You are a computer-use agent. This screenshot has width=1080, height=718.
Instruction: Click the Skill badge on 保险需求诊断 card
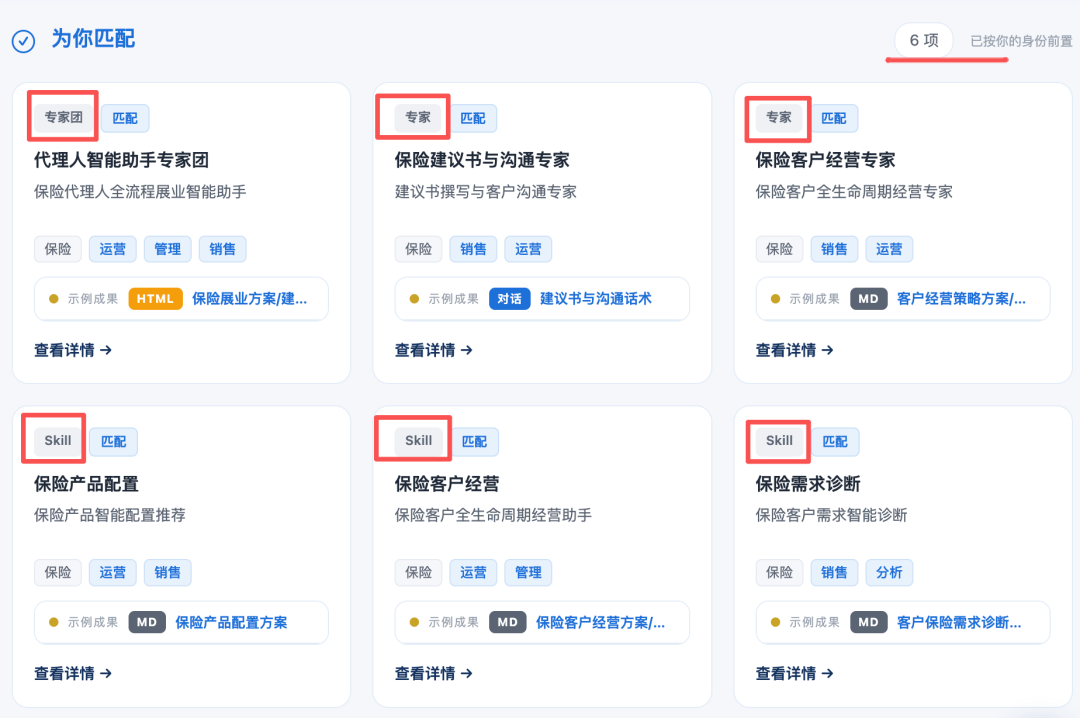779,441
